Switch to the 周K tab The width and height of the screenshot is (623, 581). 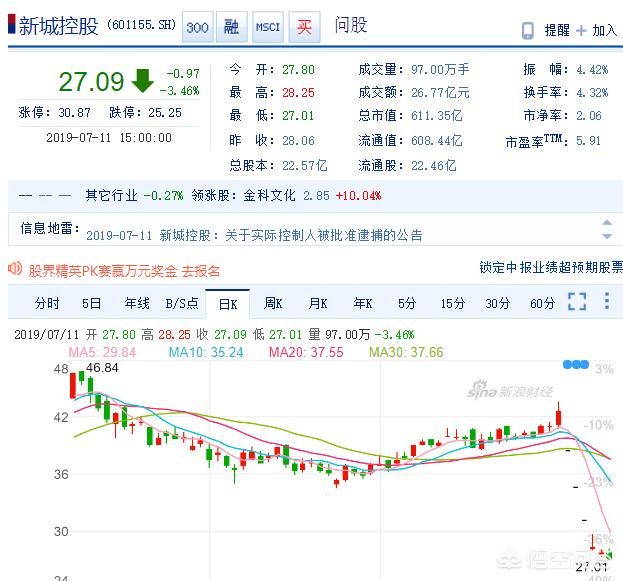tap(273, 304)
